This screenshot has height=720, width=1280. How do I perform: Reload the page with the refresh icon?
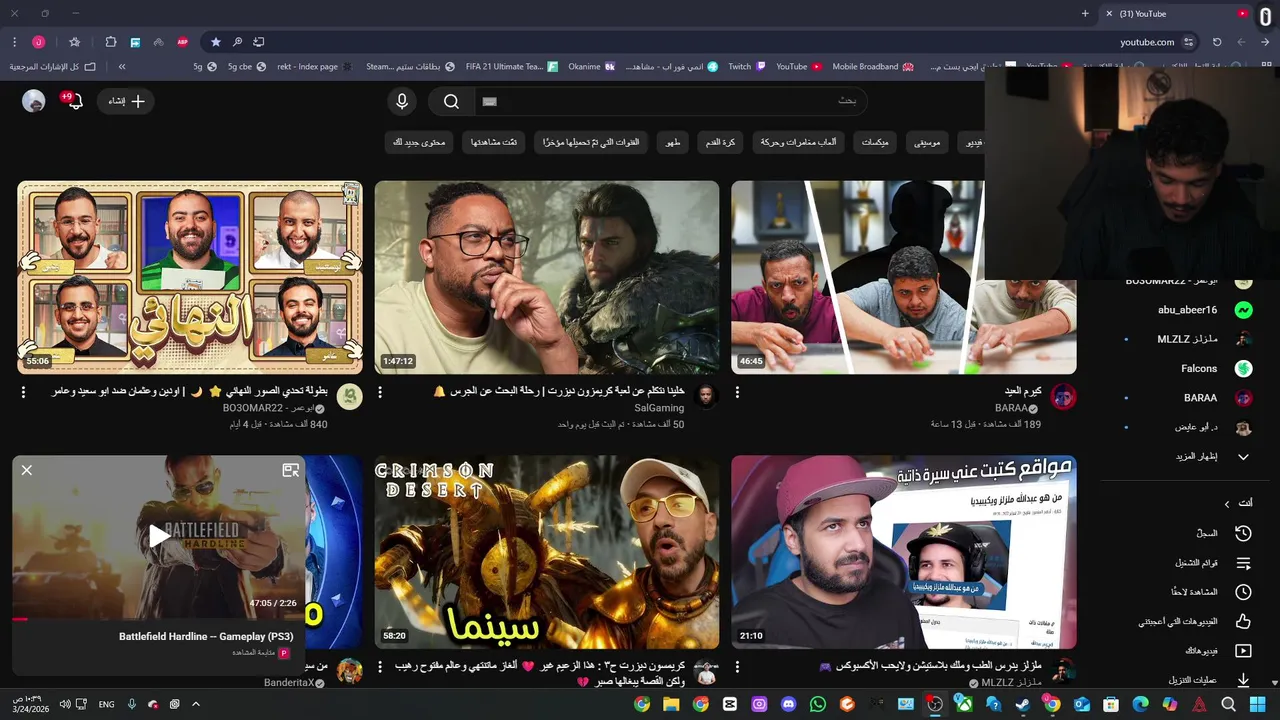point(1217,42)
